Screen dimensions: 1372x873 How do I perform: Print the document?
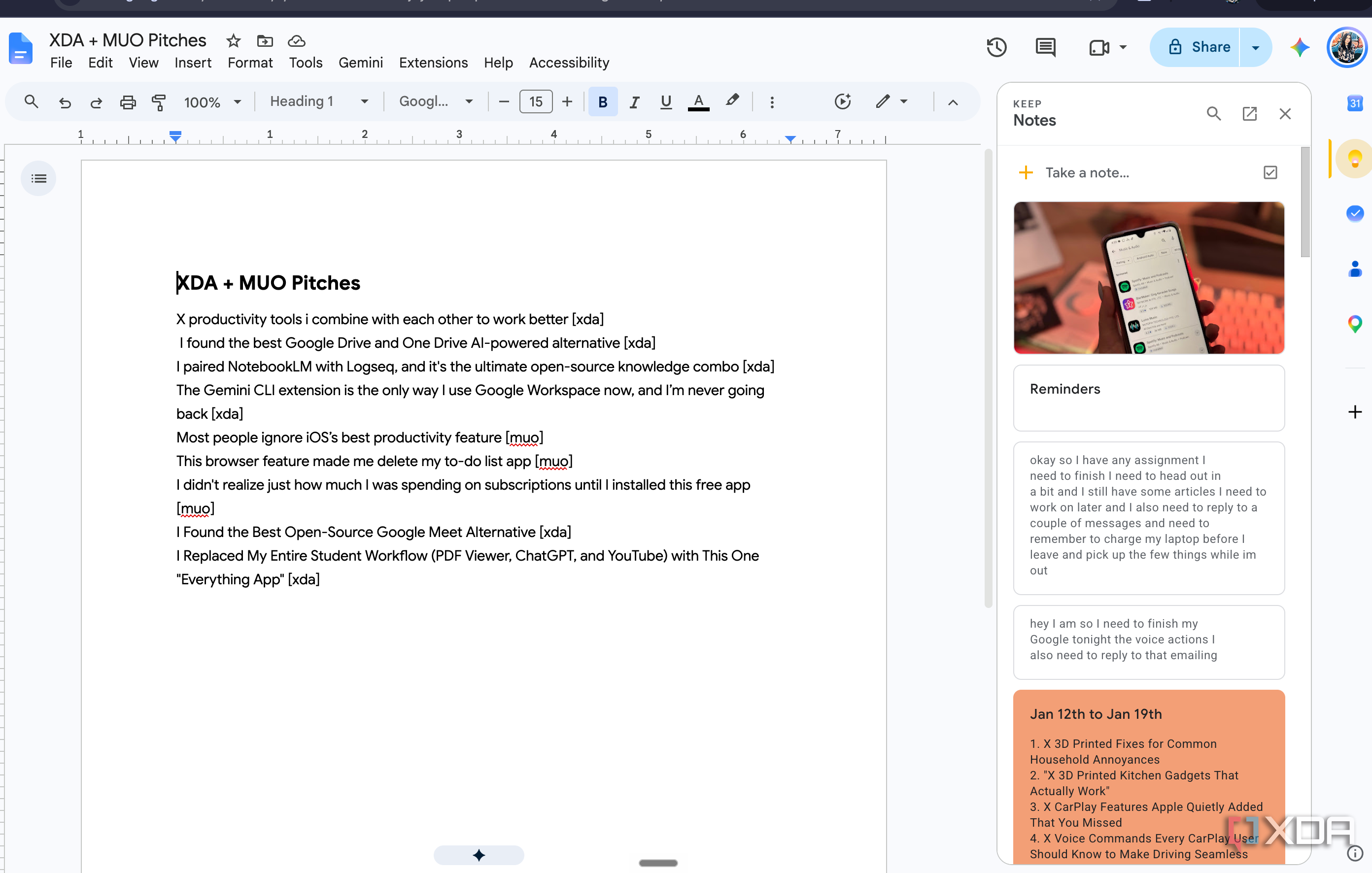coord(128,102)
